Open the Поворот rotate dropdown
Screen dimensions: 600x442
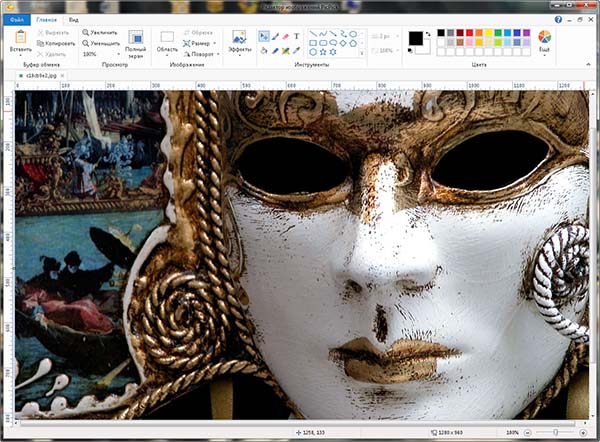202,54
